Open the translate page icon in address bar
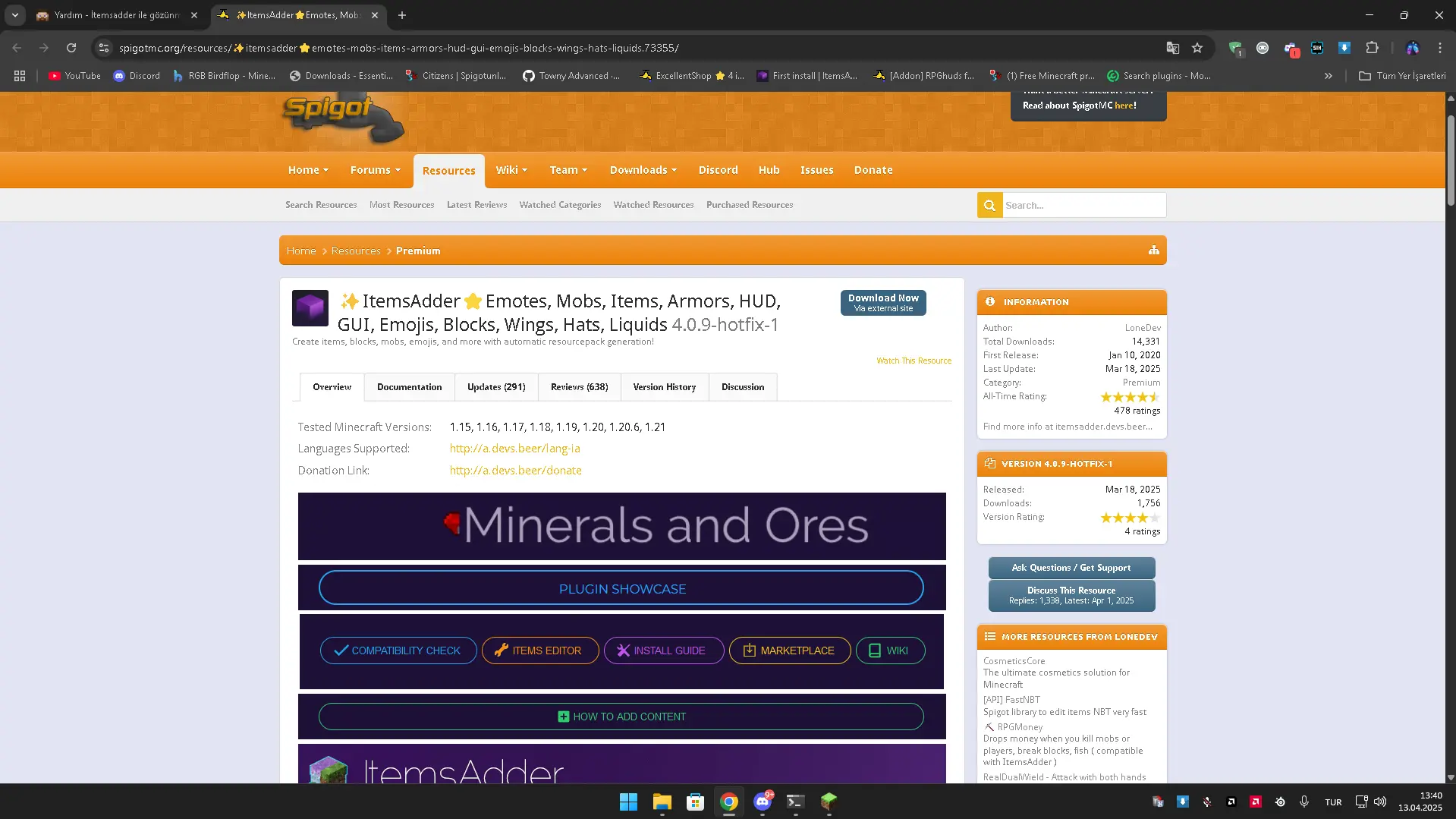Image resolution: width=1456 pixels, height=819 pixels. [x=1173, y=48]
